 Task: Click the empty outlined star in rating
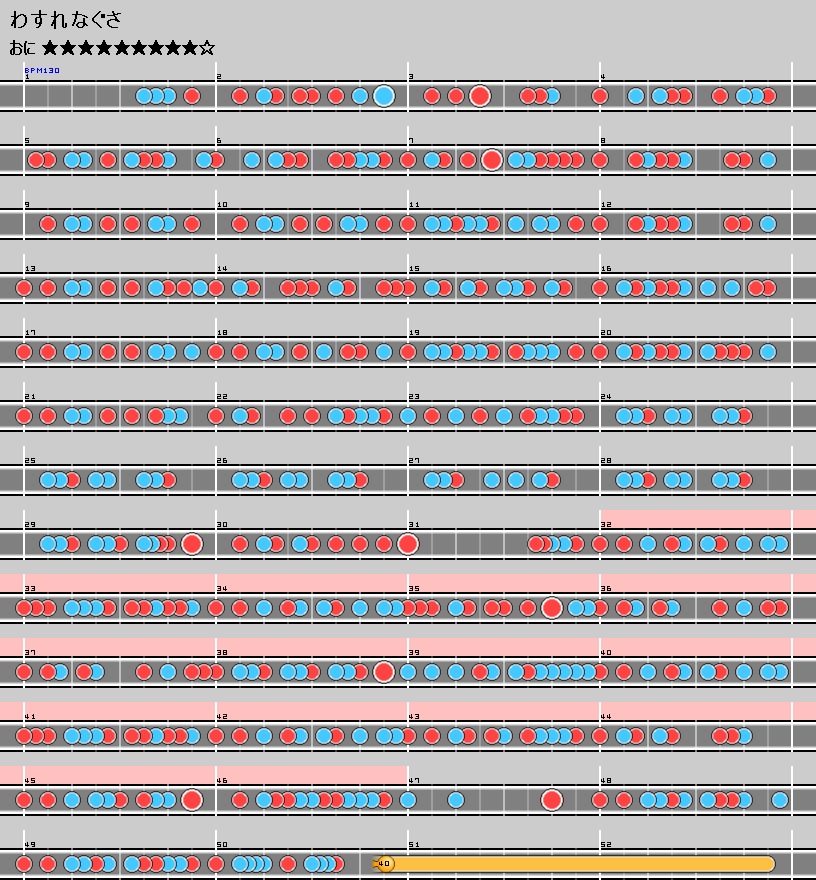207,48
